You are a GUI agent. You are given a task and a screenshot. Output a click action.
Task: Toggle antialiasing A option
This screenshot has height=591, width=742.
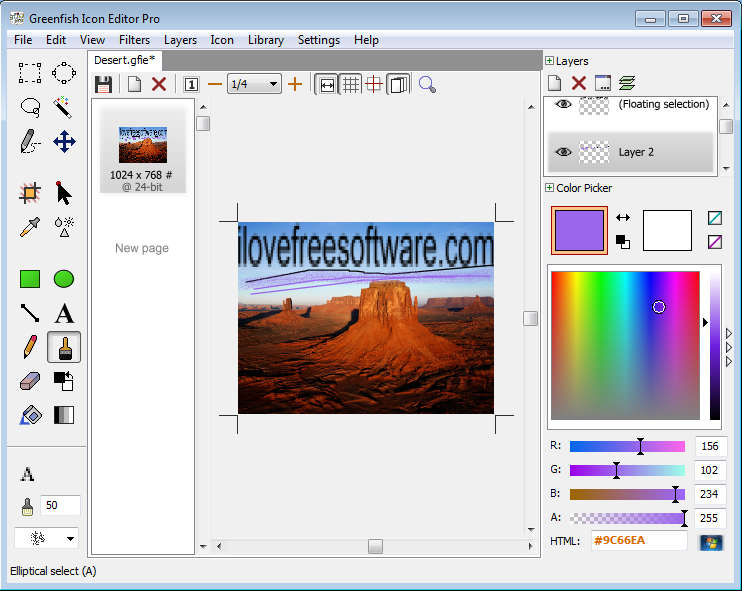[27, 474]
